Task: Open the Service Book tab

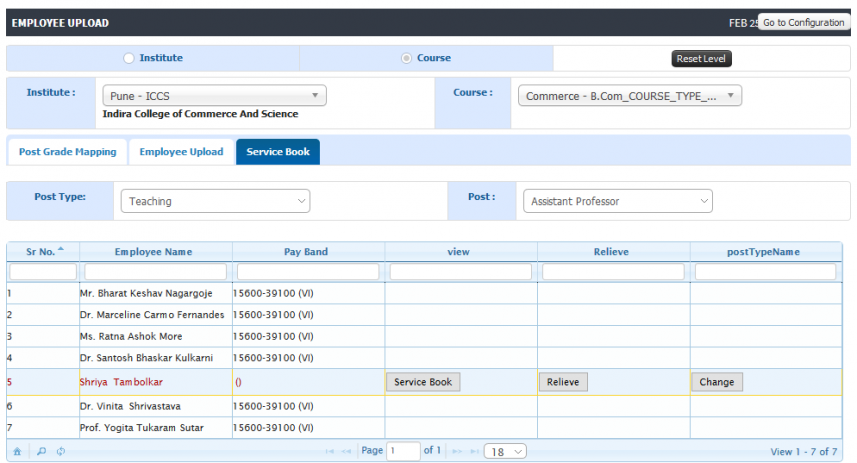Action: pyautogui.click(x=278, y=152)
